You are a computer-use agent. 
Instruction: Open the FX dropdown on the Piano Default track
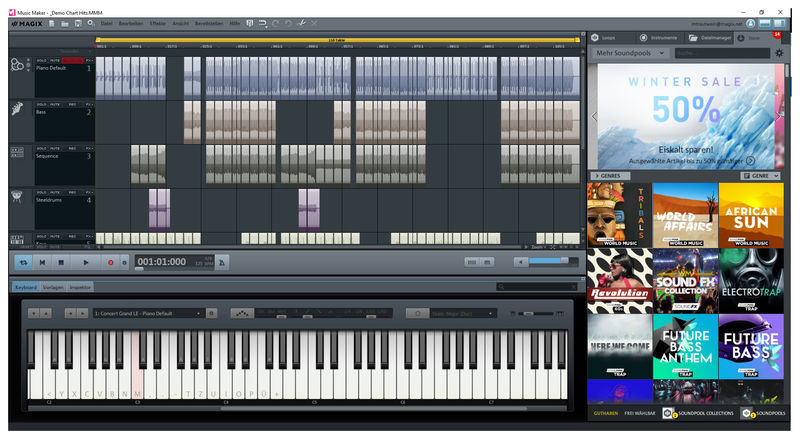pos(89,60)
